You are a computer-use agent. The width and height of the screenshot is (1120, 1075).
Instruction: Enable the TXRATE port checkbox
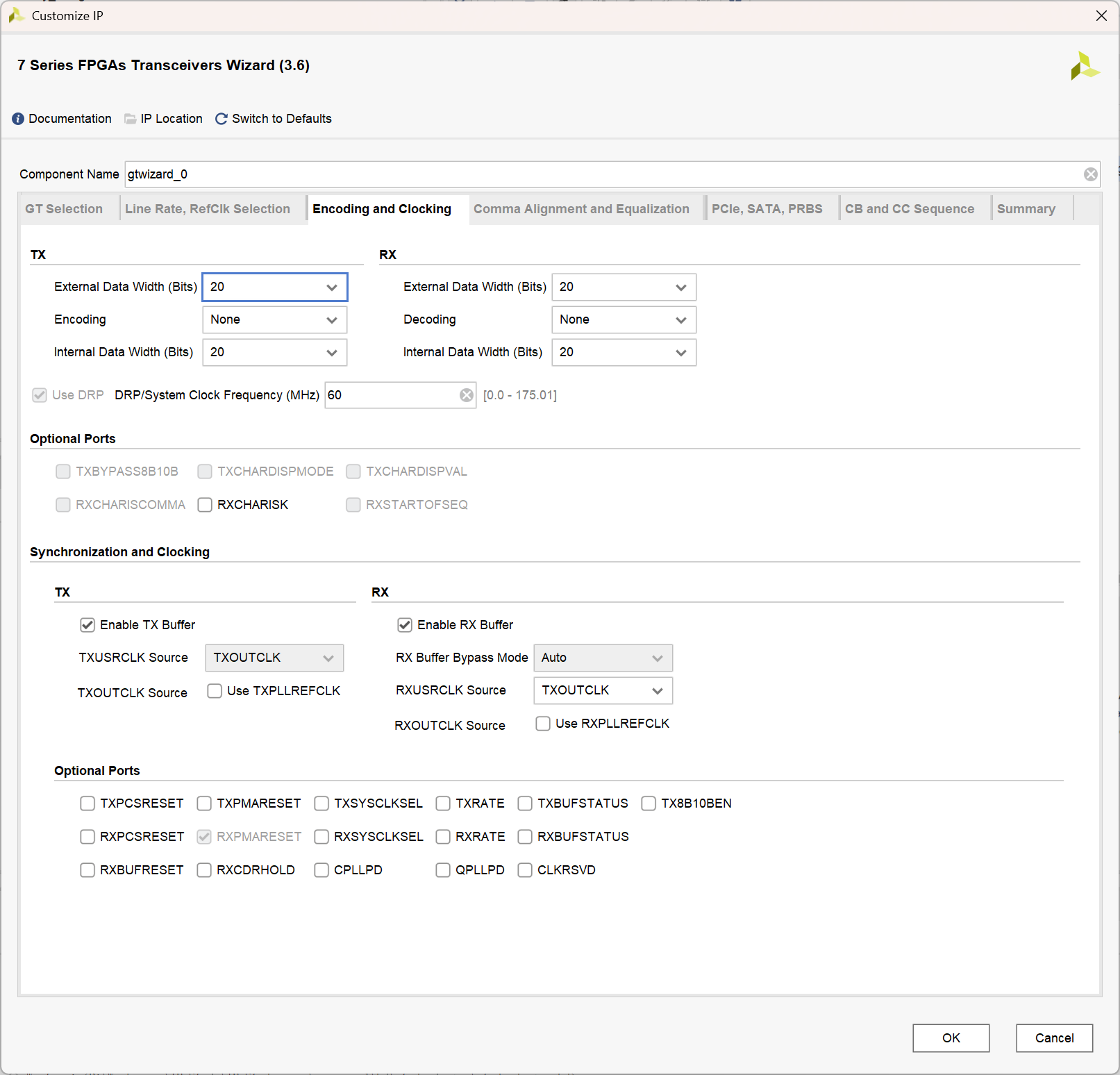443,803
